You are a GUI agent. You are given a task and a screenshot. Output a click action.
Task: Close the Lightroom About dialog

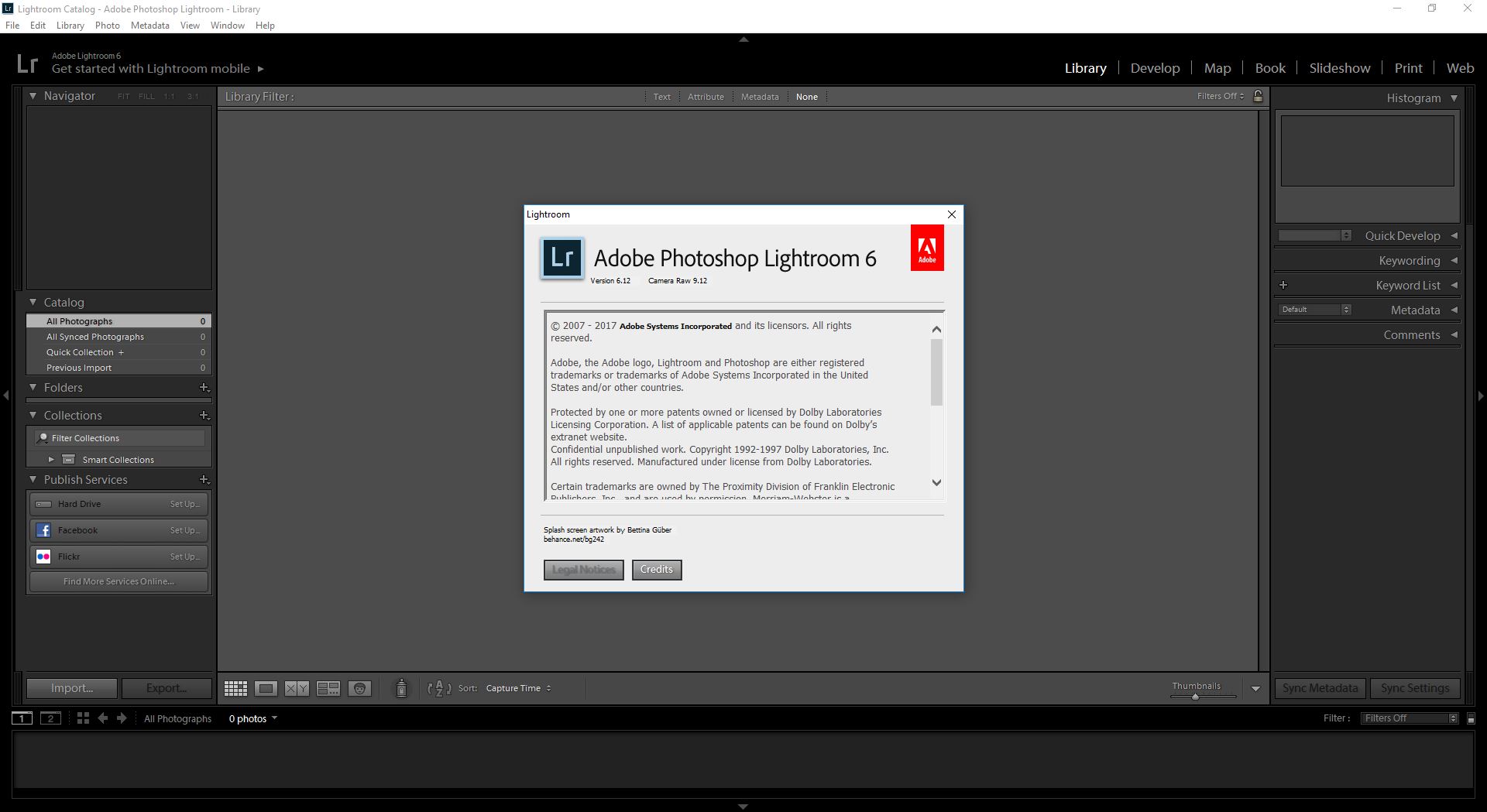point(952,214)
